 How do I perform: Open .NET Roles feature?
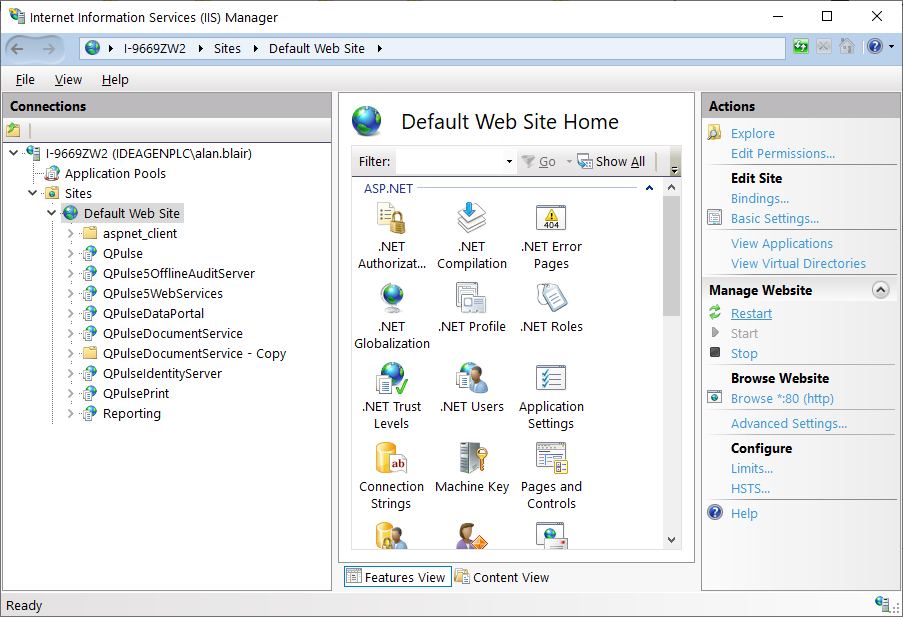coord(551,308)
